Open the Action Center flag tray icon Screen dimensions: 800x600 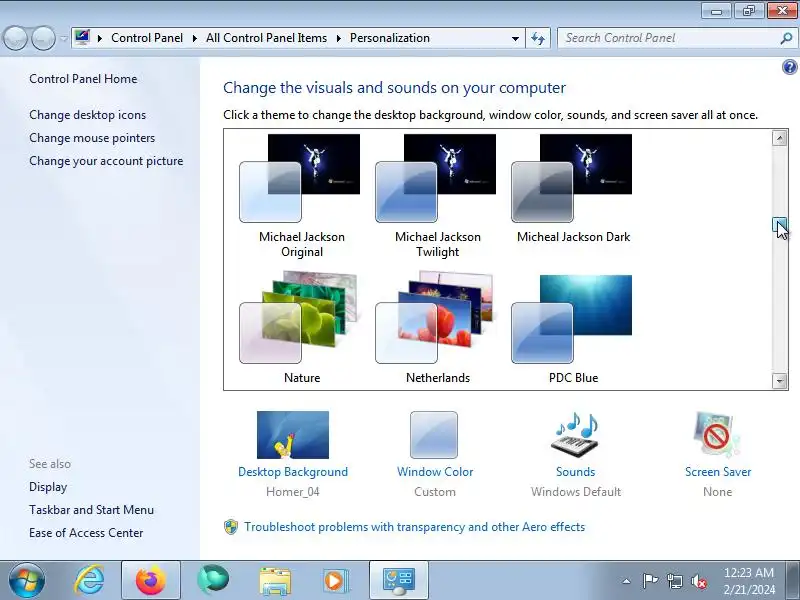649,581
